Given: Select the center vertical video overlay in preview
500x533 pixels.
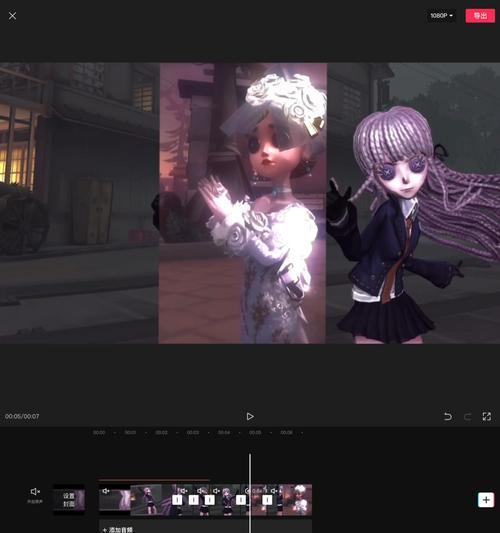Looking at the screenshot, I should tap(243, 203).
